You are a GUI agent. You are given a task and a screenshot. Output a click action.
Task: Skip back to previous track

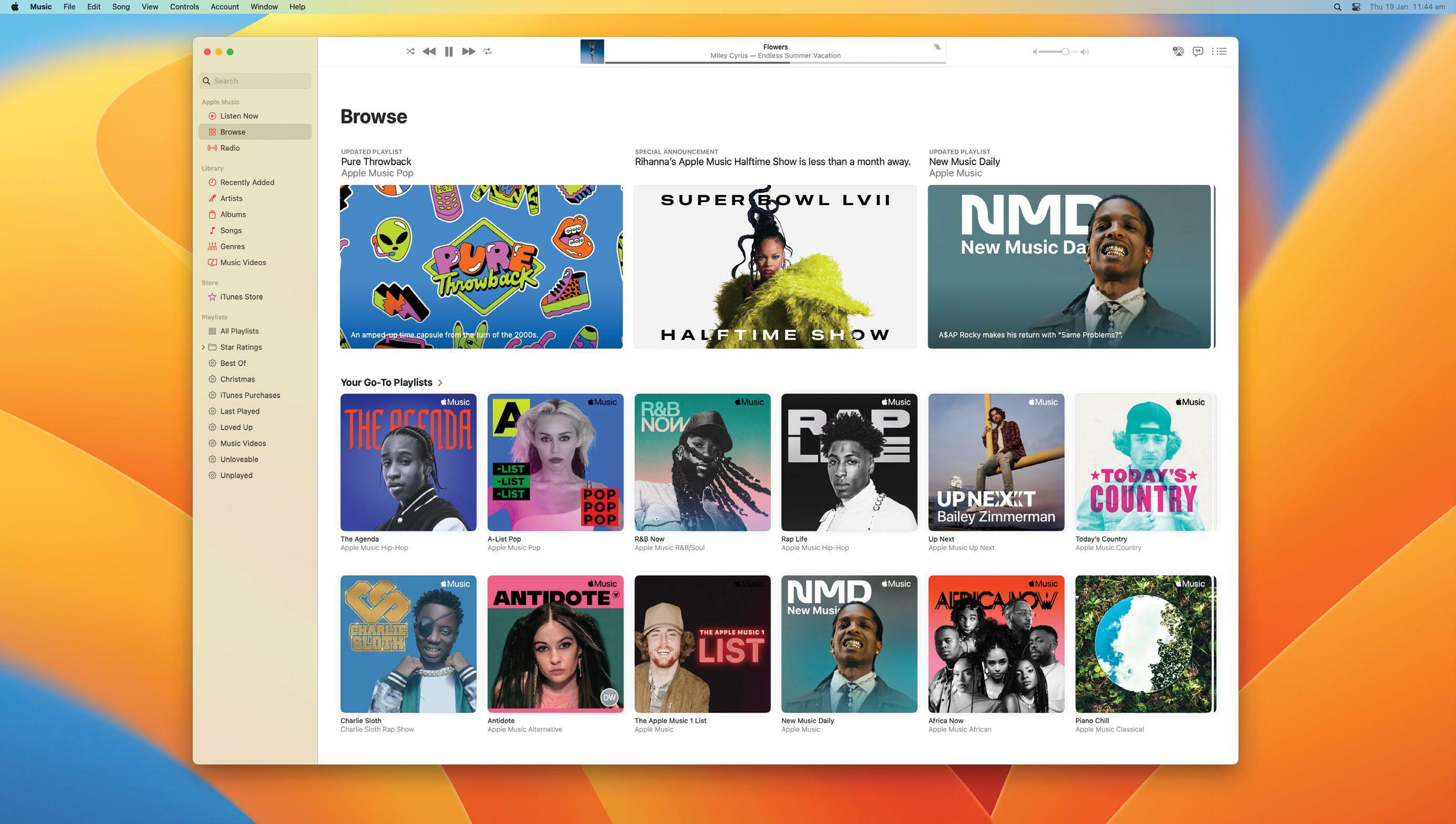tap(429, 51)
